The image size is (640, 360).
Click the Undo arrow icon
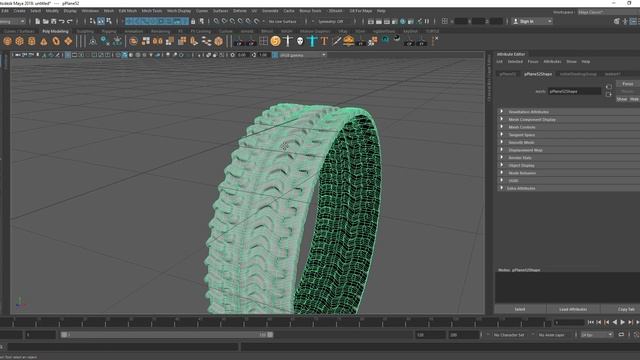coord(62,21)
